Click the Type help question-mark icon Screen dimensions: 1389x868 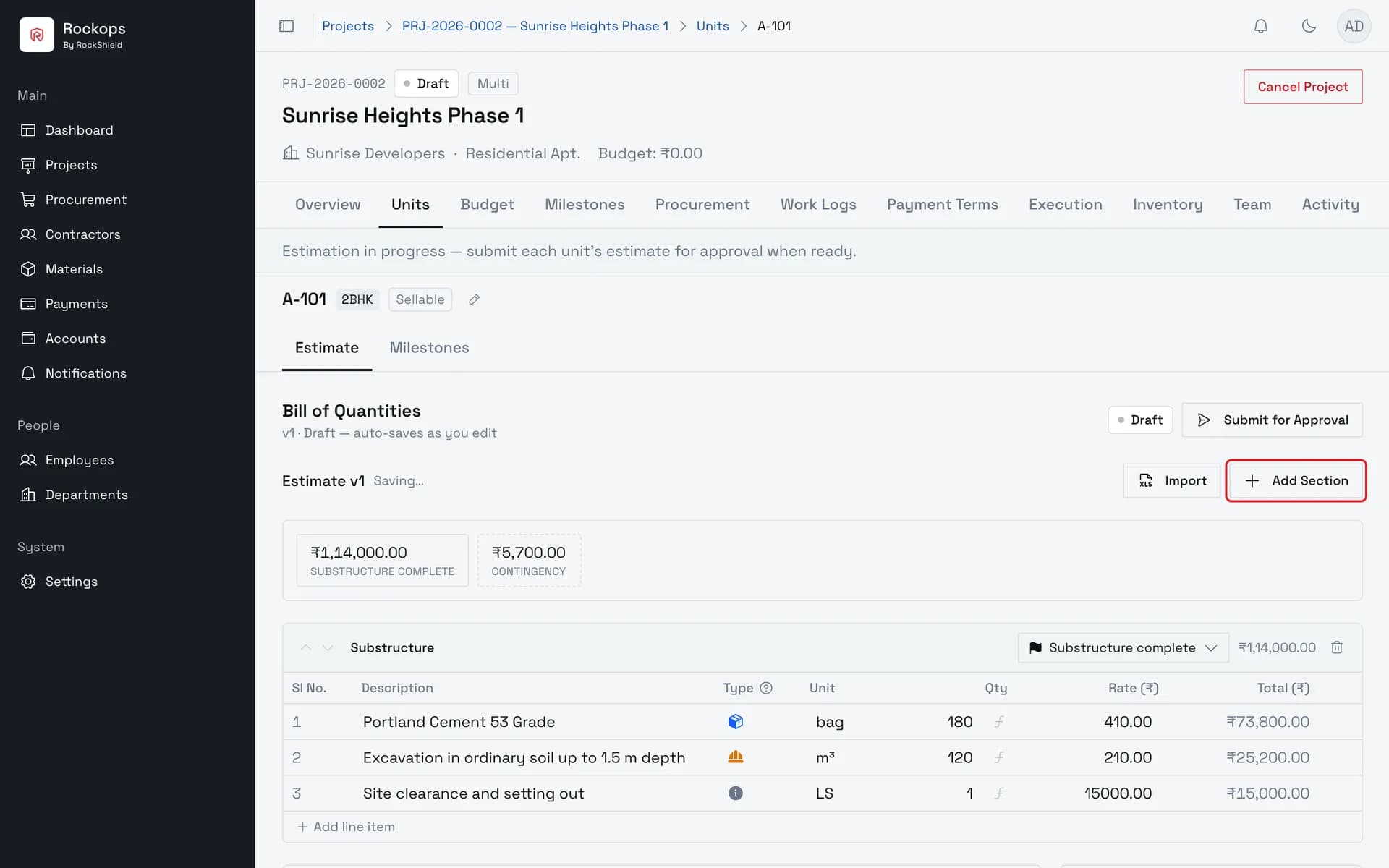[x=766, y=688]
